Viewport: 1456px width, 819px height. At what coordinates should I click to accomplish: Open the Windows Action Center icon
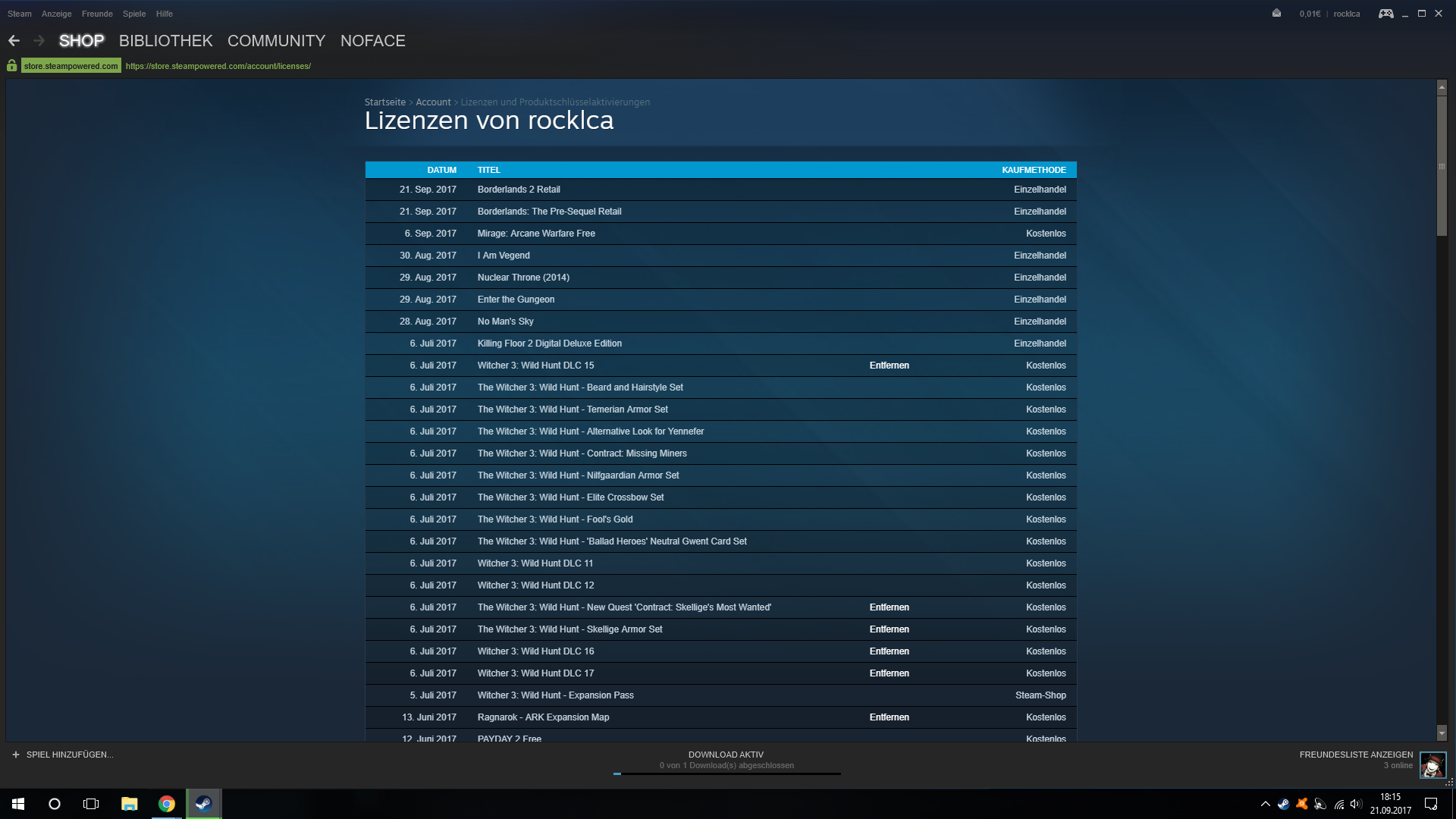[1431, 804]
